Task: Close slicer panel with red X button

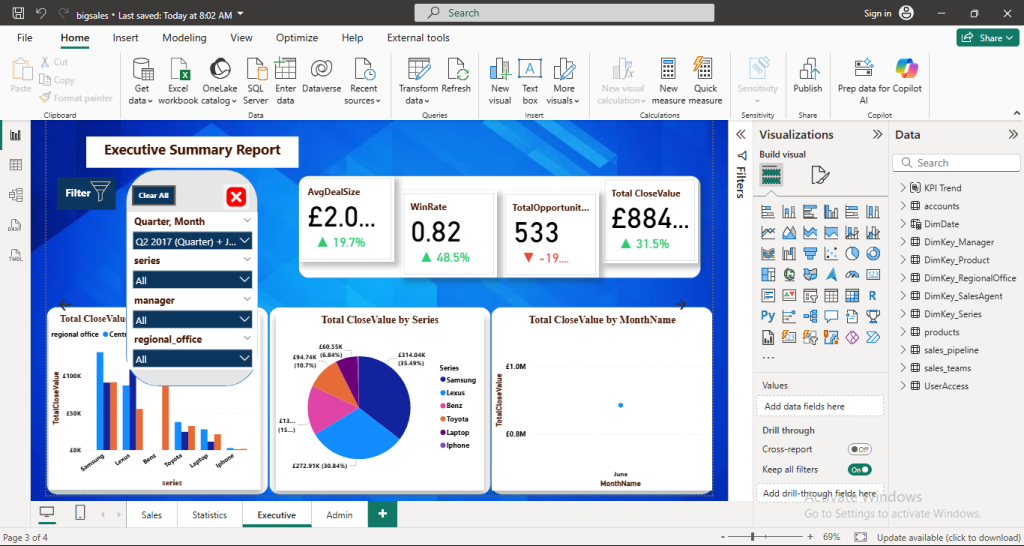Action: [x=236, y=196]
